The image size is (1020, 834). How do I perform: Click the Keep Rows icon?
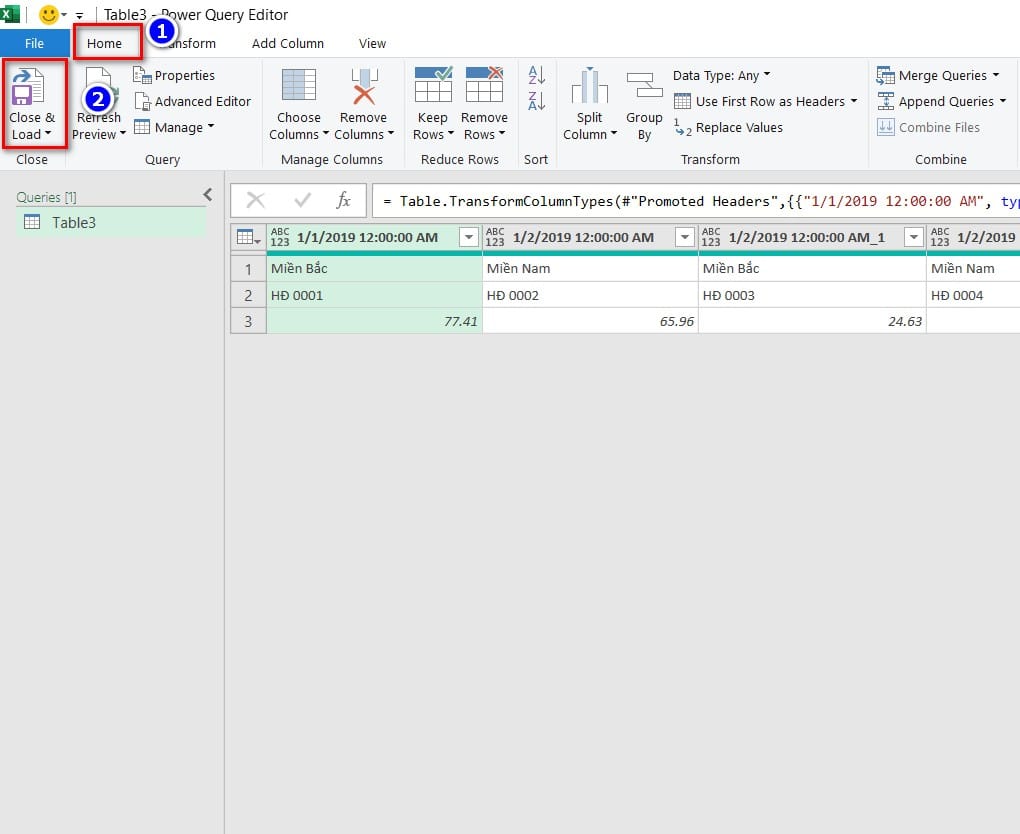click(432, 86)
